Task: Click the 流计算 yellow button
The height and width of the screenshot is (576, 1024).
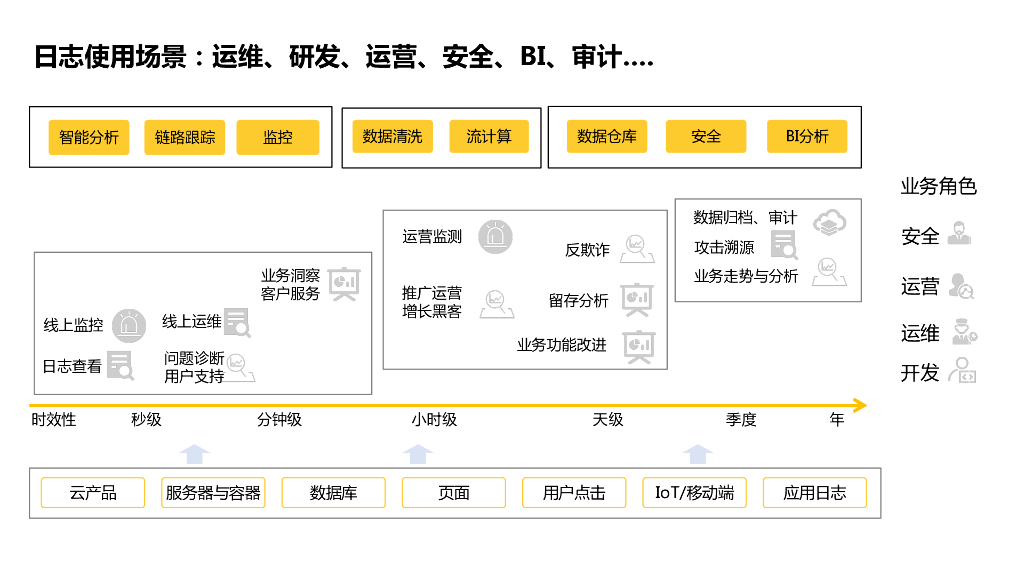Action: (x=488, y=136)
